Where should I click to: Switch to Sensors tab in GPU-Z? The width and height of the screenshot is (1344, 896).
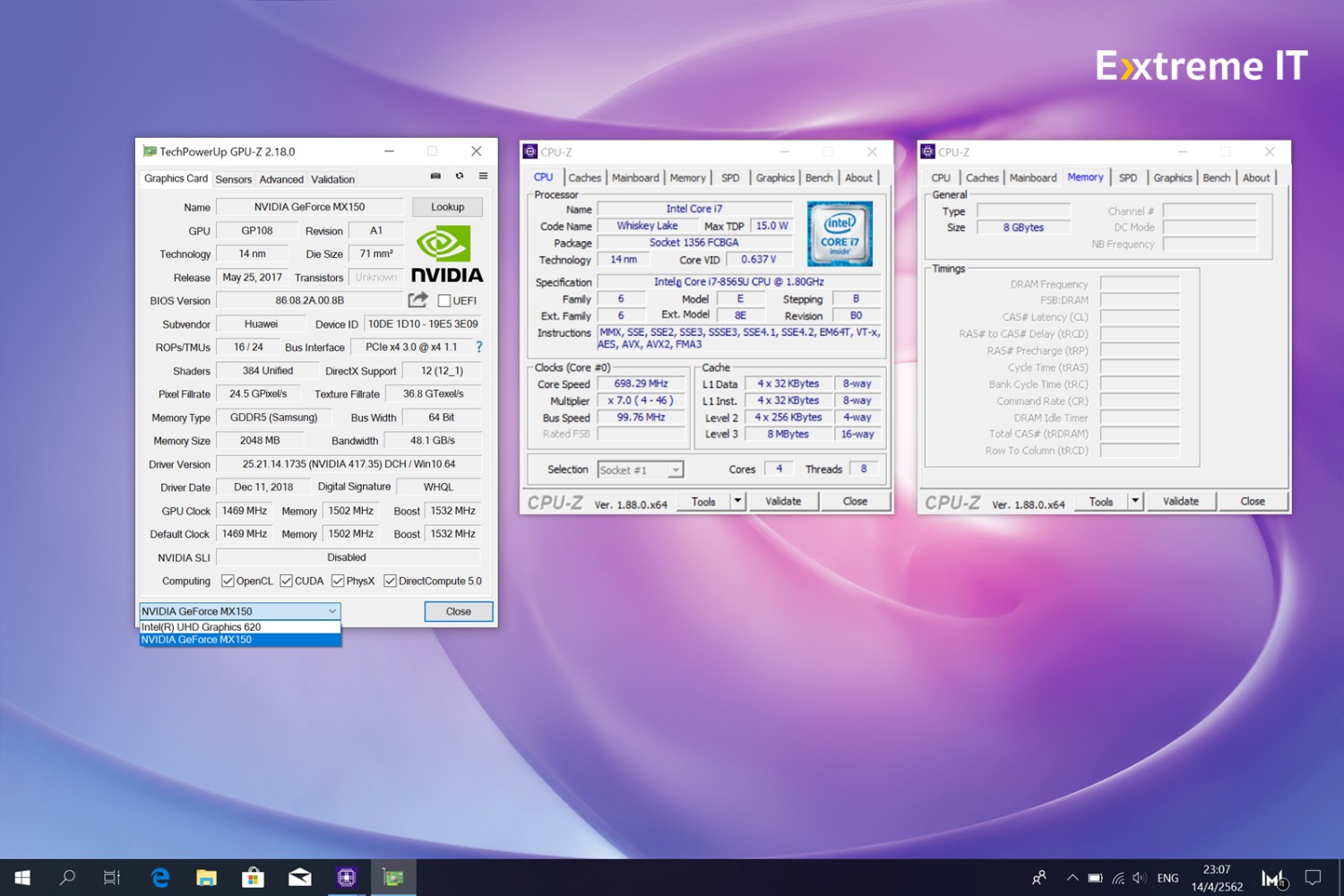point(233,179)
